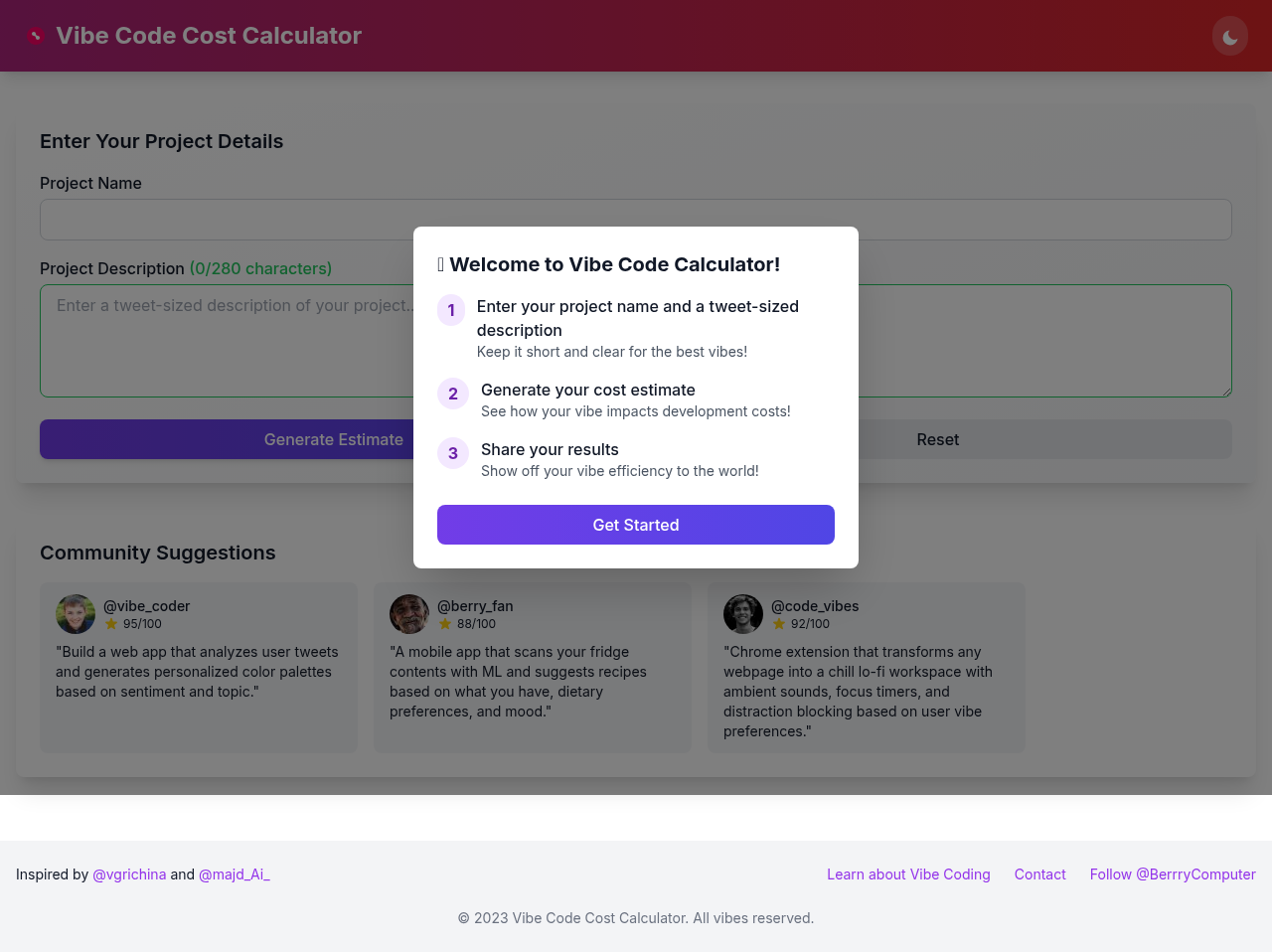This screenshot has width=1272, height=952.
Task: Click the star rating icon next to @vibe_coder
Action: 112,623
